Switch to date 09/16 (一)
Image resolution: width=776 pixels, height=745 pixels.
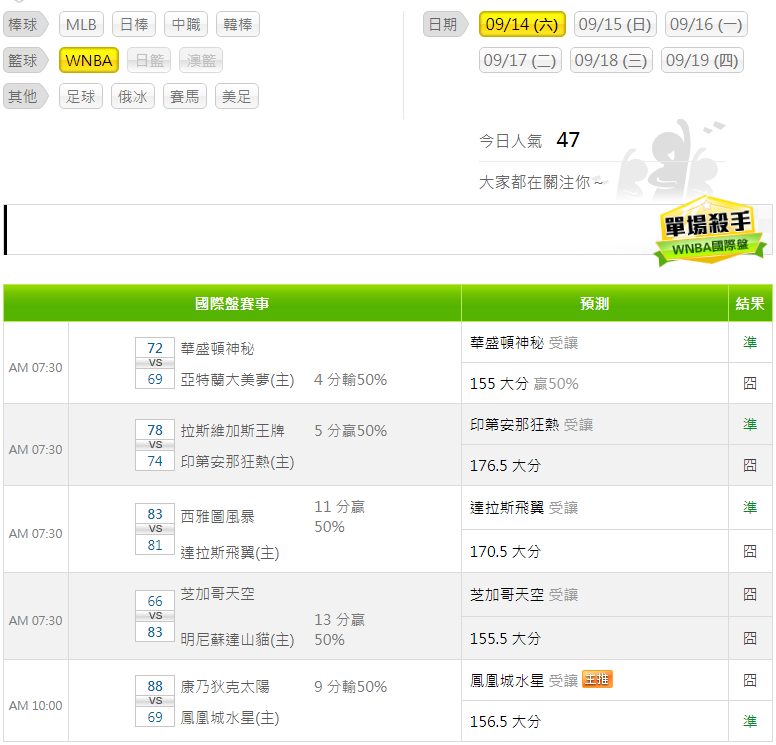pyautogui.click(x=705, y=25)
